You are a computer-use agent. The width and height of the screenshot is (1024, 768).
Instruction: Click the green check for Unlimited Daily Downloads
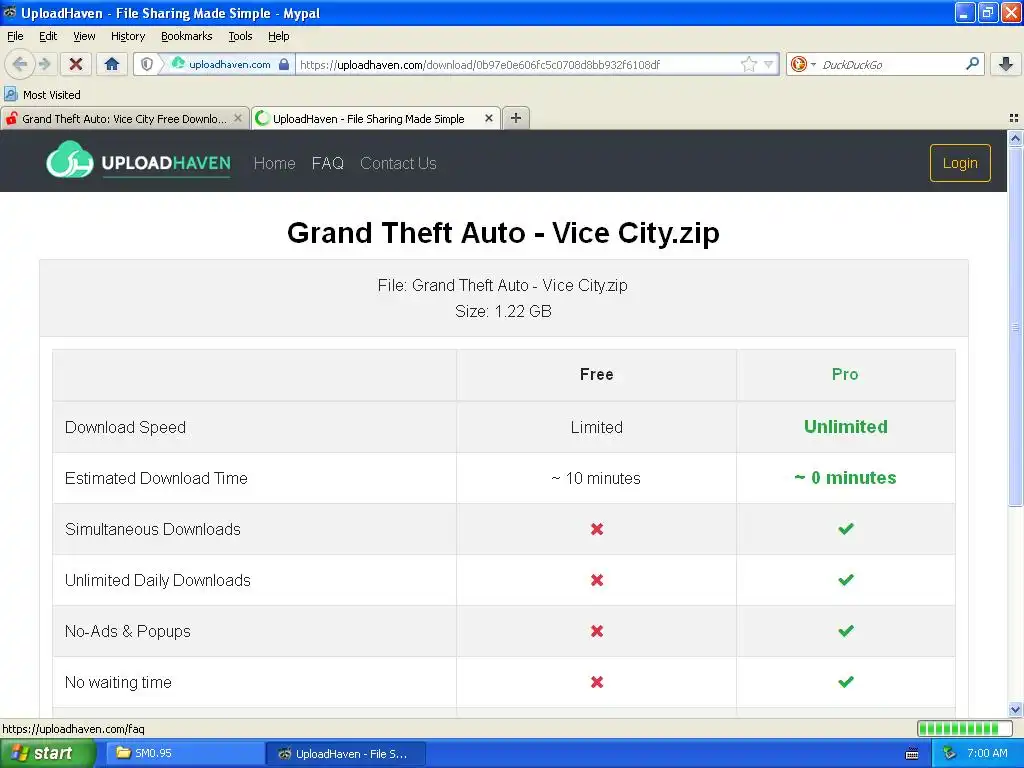(x=845, y=579)
